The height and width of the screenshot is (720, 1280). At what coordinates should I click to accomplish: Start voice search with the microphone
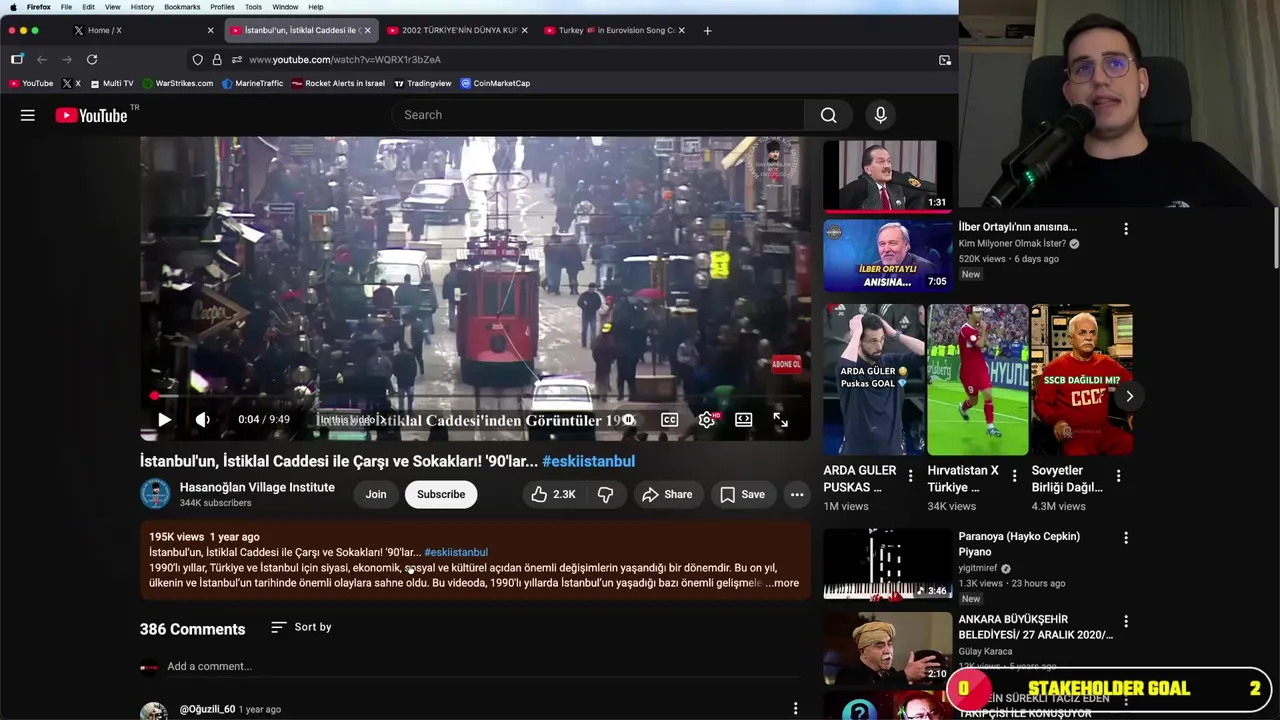(x=880, y=115)
